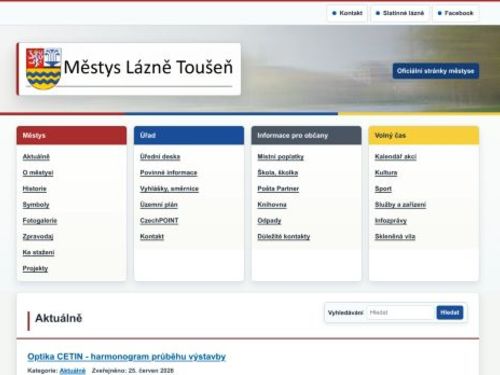Click the blue Hledat search button
Image resolution: width=500 pixels, height=375 pixels.
tap(450, 312)
